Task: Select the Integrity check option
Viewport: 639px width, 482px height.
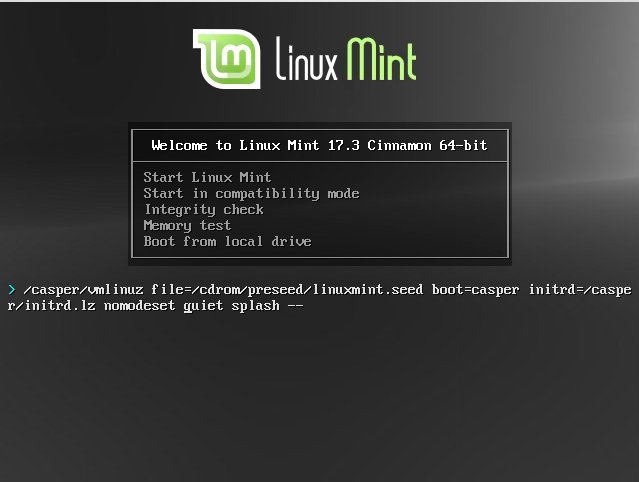Action: click(x=204, y=209)
